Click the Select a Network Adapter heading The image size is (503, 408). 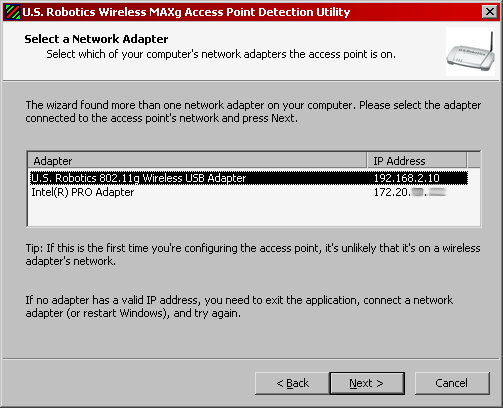(96, 39)
